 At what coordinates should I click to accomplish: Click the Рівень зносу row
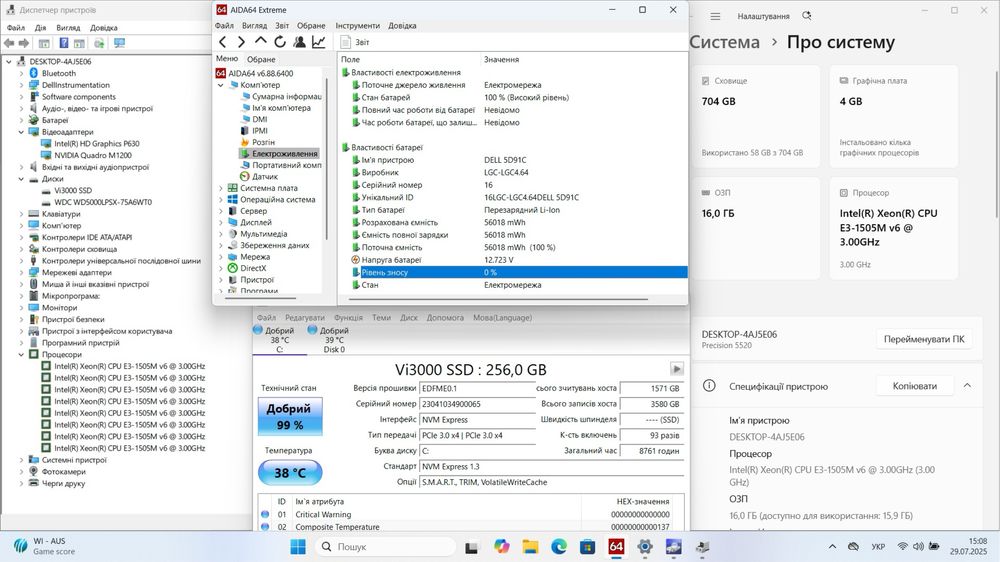519,272
